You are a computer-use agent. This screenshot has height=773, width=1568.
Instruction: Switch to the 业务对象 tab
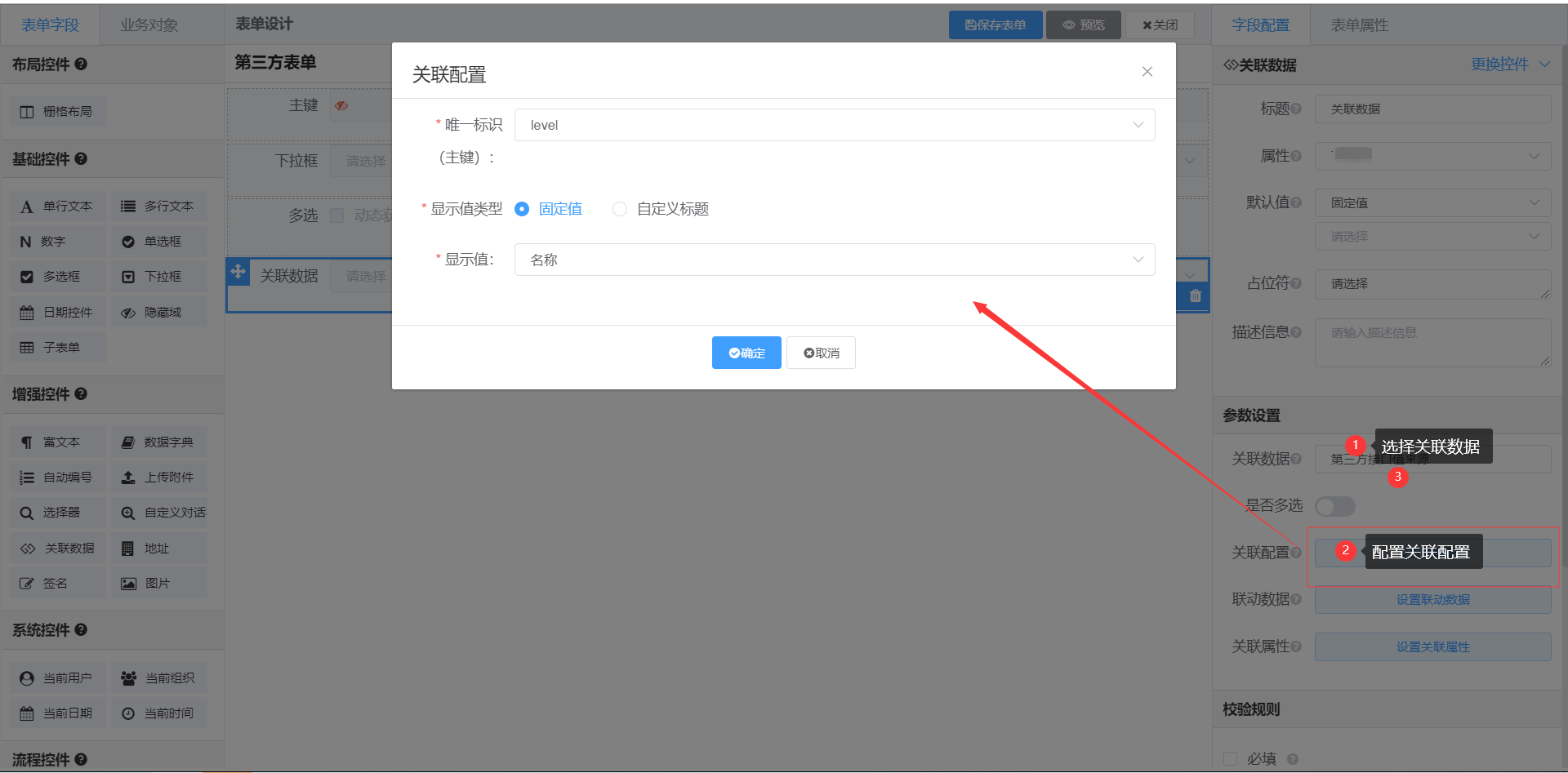[149, 25]
